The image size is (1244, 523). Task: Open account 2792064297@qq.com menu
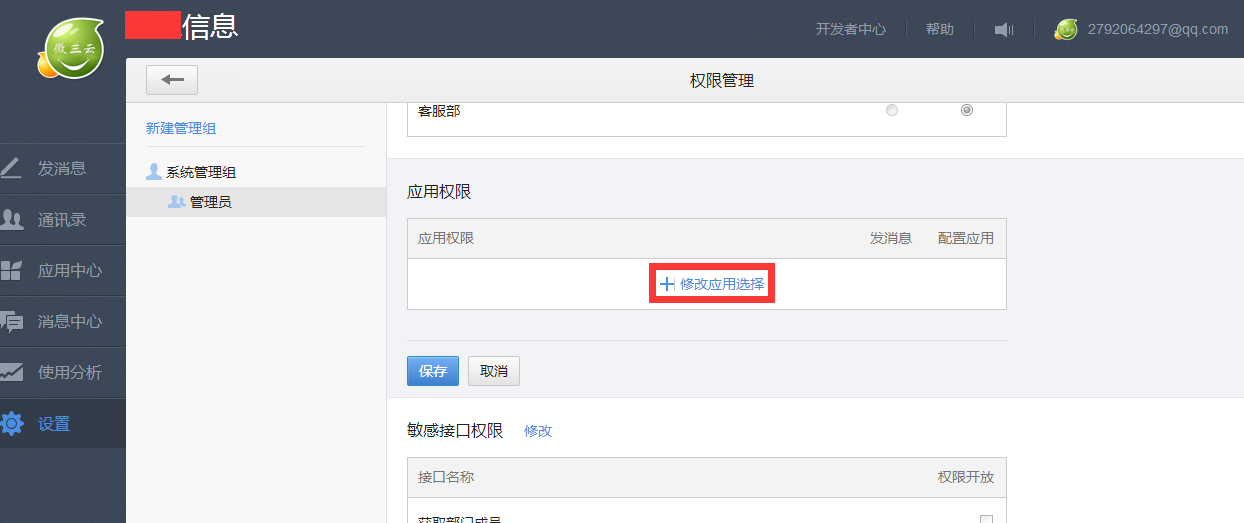[1157, 29]
